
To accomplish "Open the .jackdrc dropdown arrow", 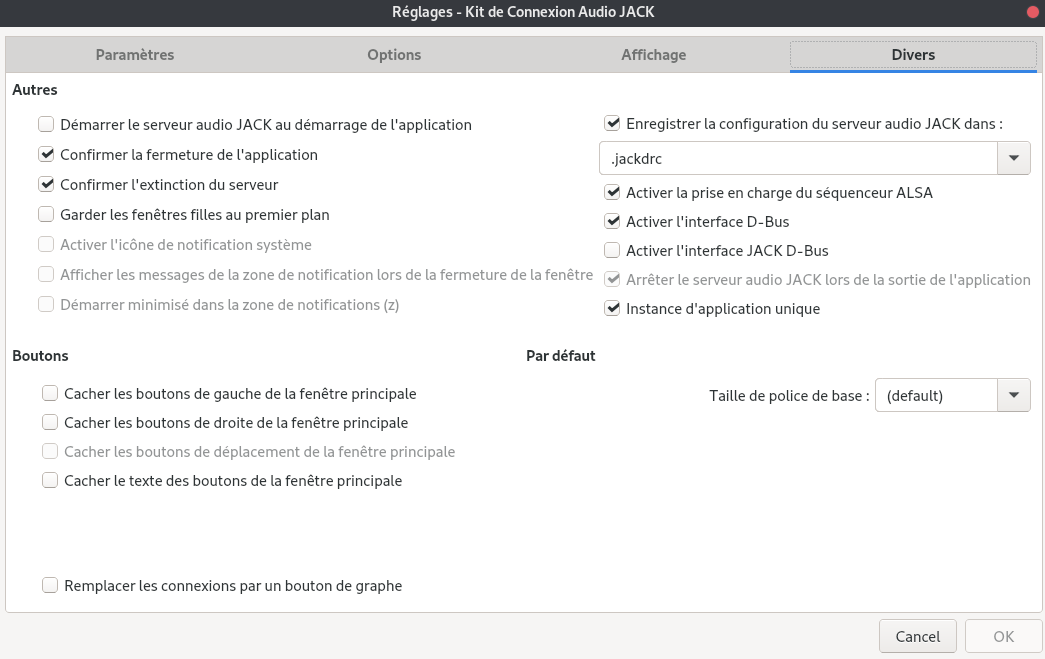I will [x=1014, y=159].
